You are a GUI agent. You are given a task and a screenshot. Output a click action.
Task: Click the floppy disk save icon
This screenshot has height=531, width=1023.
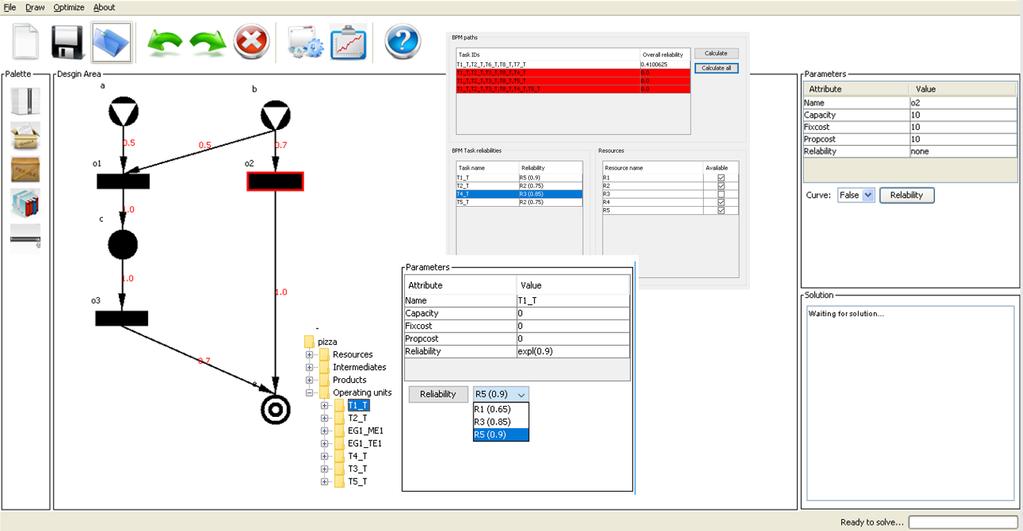(67, 42)
